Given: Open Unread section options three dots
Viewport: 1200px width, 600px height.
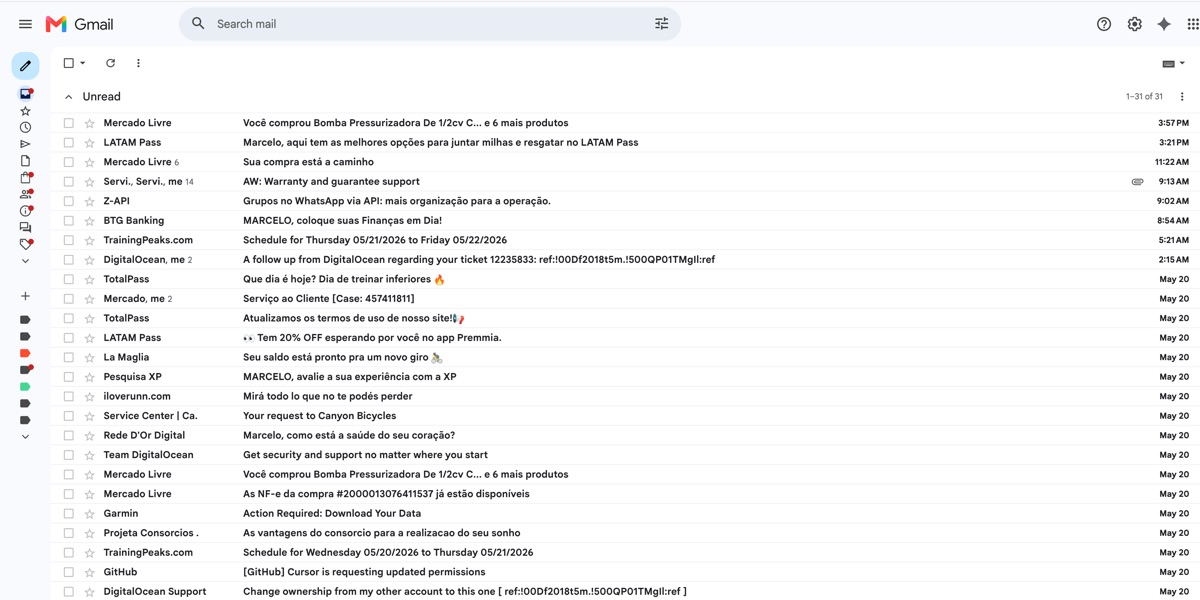Looking at the screenshot, I should 1182,97.
